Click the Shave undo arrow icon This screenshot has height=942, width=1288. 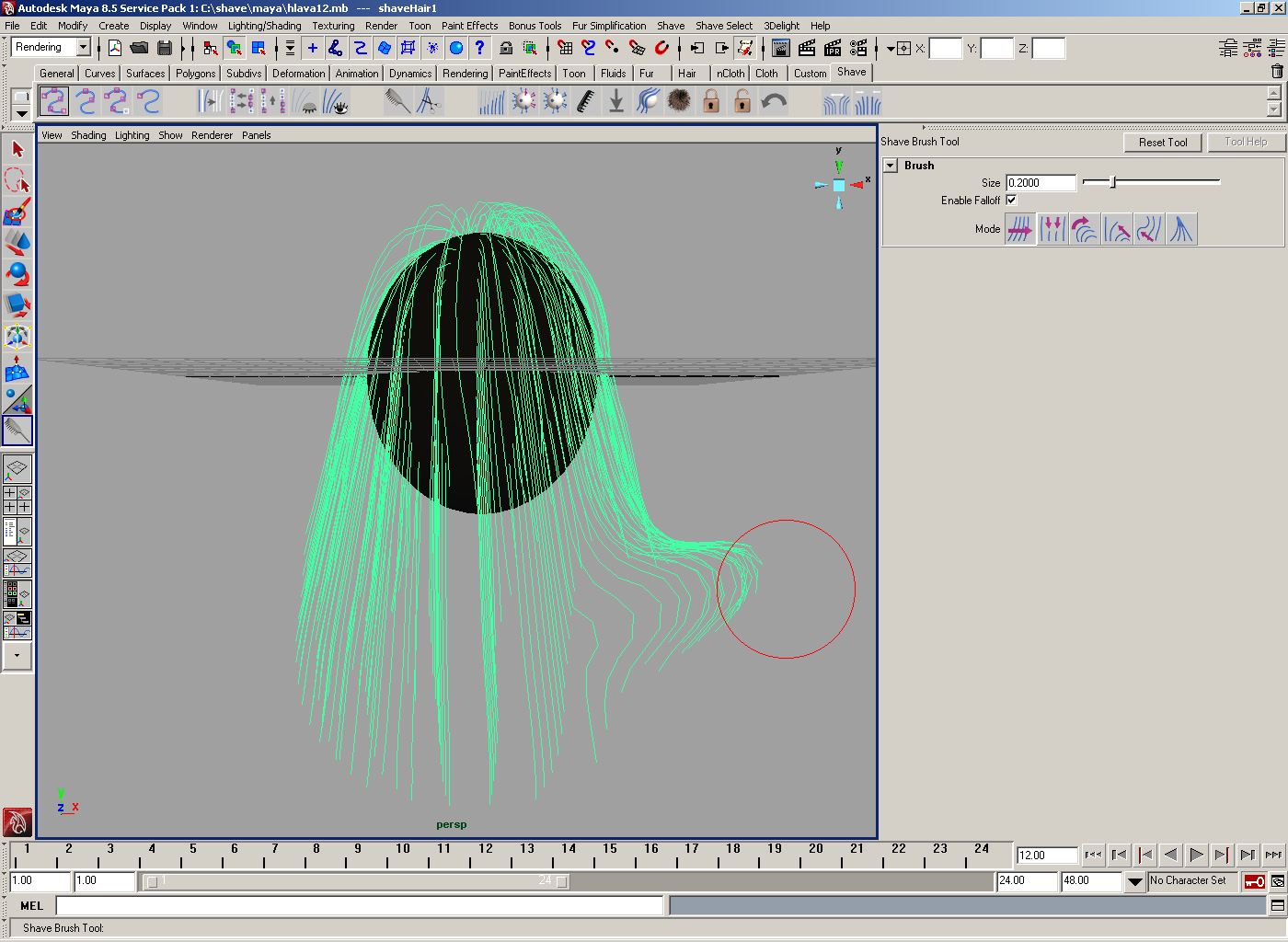coord(774,101)
